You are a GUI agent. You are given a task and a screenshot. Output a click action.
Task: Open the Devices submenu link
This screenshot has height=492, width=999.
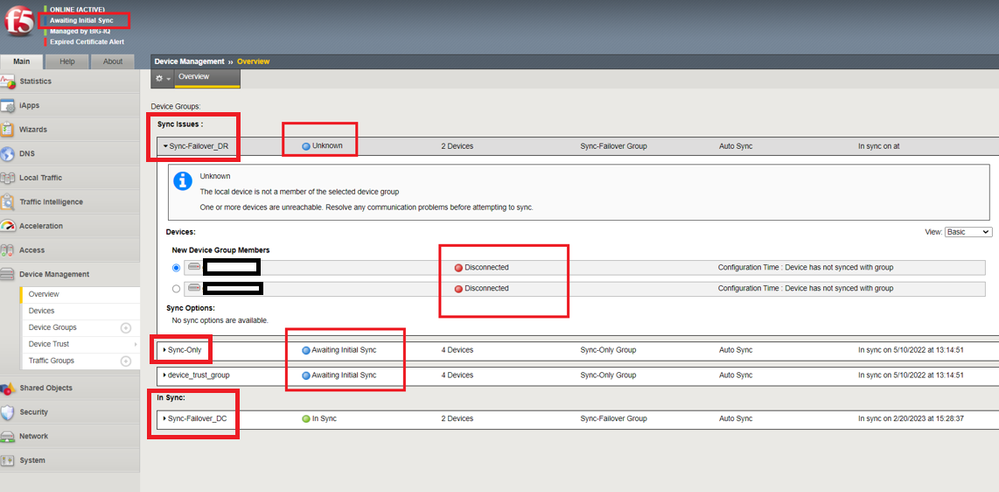tap(42, 311)
